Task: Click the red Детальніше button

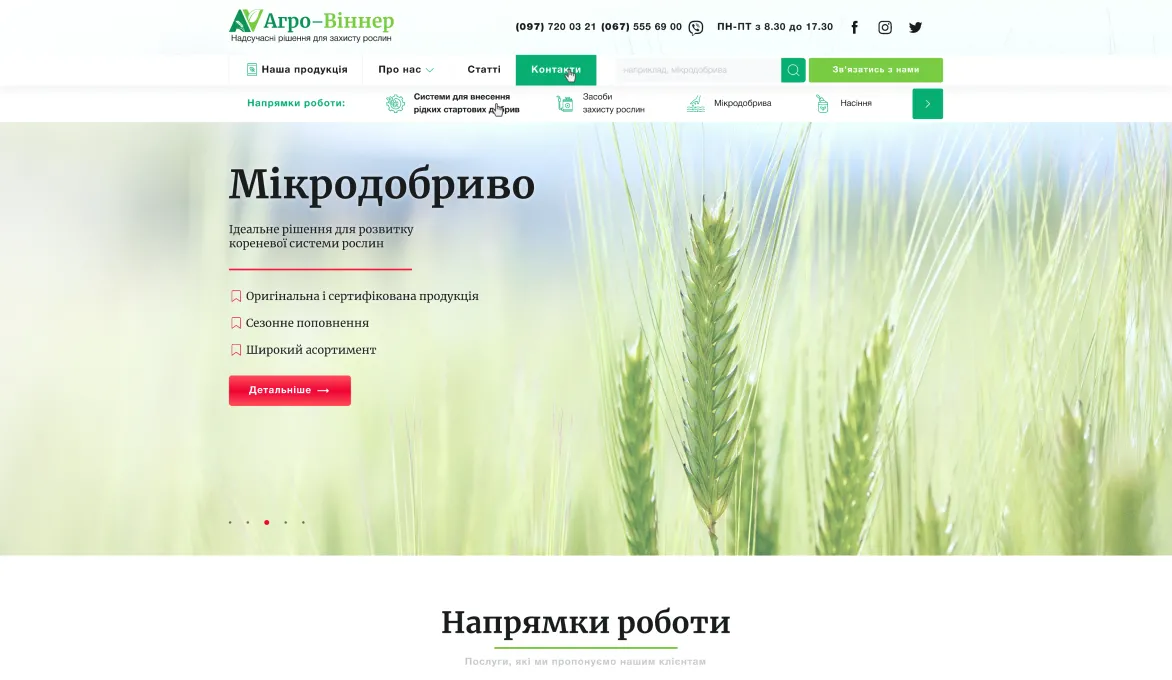Action: pos(290,391)
